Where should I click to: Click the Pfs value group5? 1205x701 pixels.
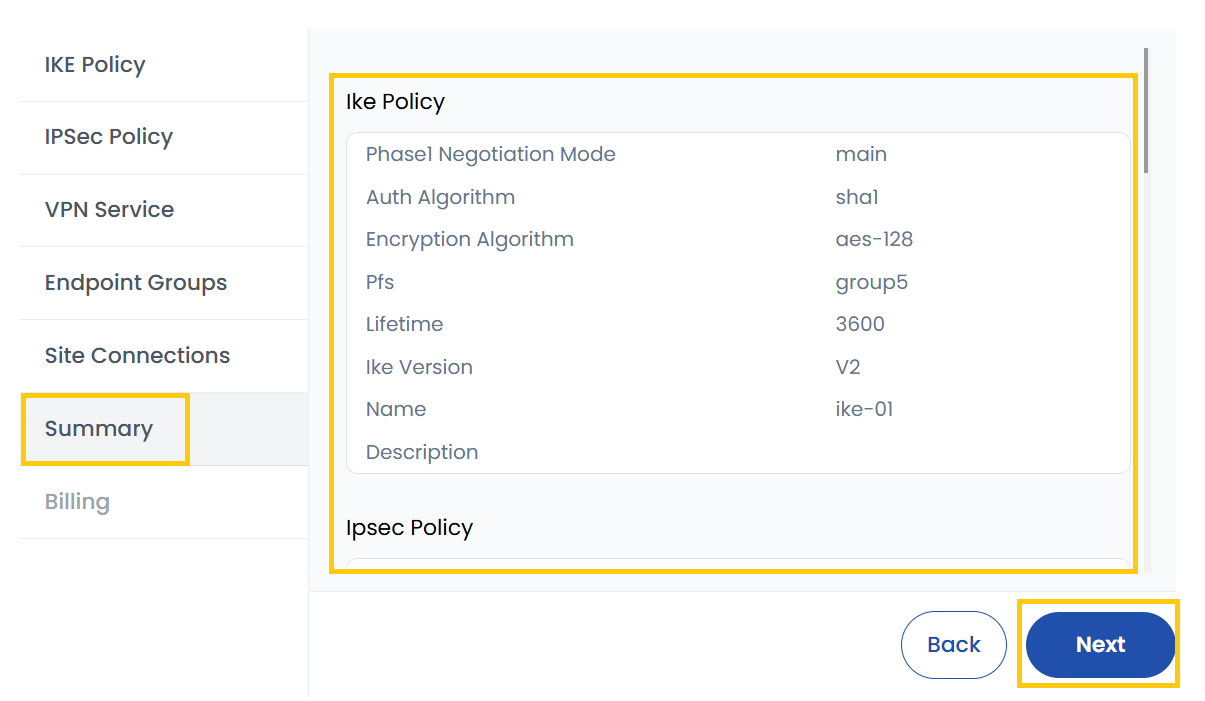871,283
